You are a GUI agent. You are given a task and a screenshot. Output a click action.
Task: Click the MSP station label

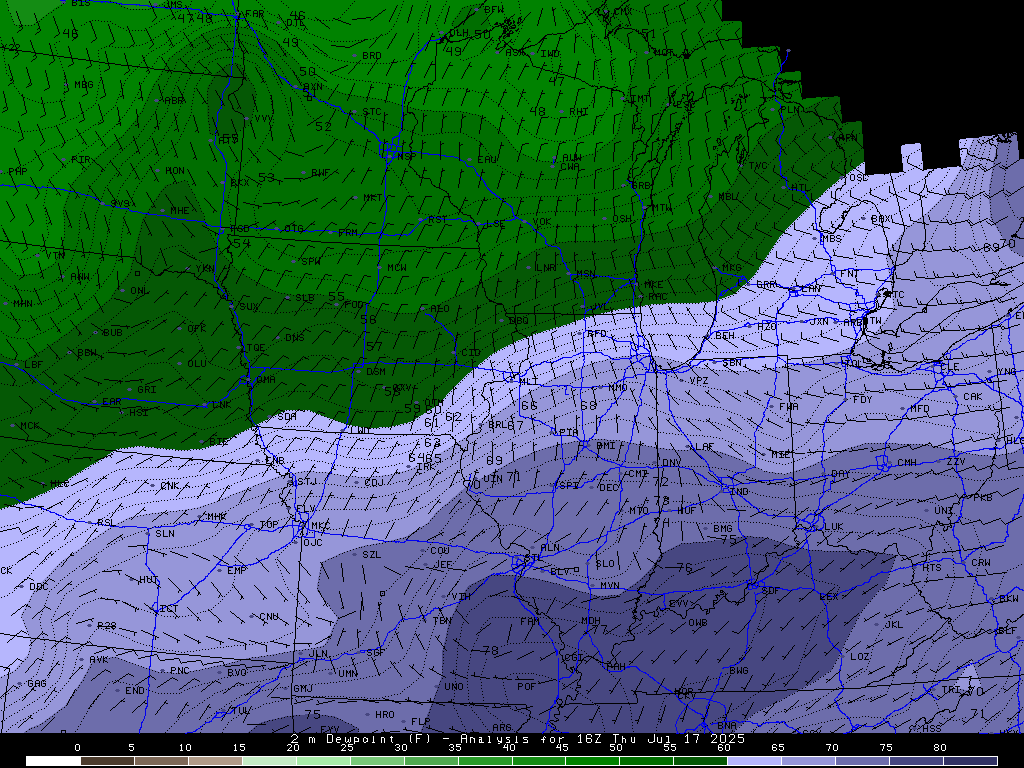(406, 157)
